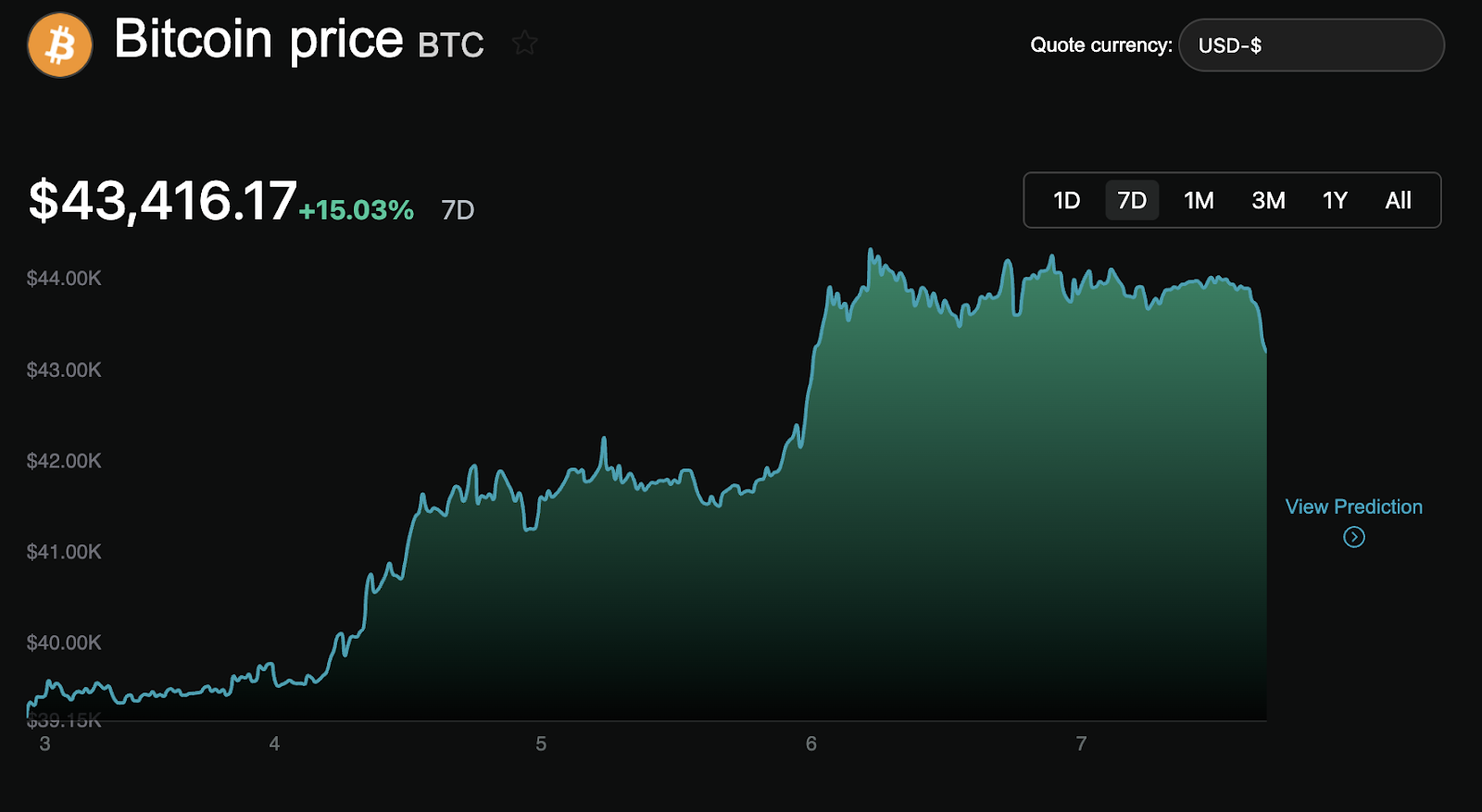The image size is (1482, 812).
Task: Select the 7D time range
Action: [x=1132, y=200]
